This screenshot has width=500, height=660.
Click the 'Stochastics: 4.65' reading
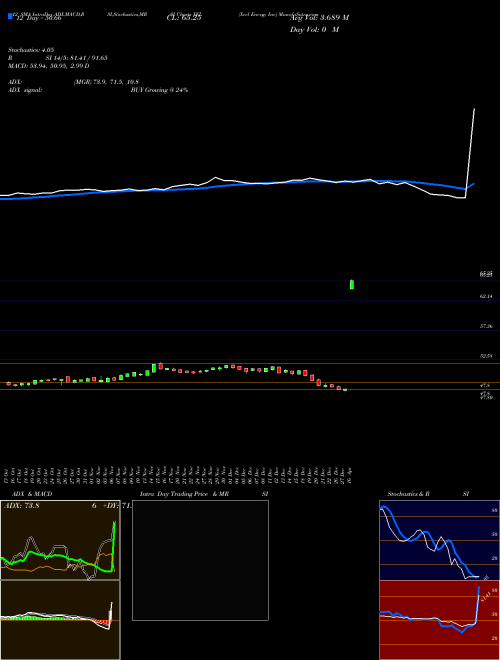point(31,50)
